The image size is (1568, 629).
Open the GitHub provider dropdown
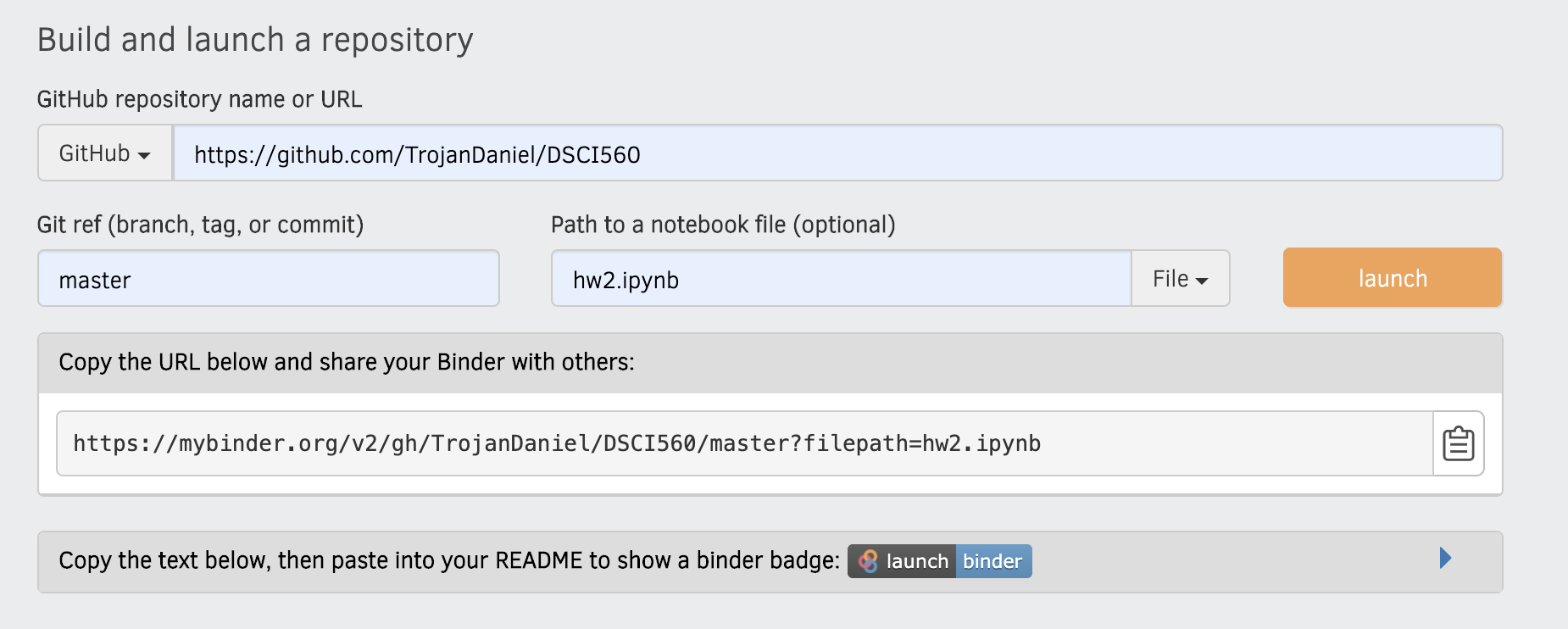coord(105,153)
